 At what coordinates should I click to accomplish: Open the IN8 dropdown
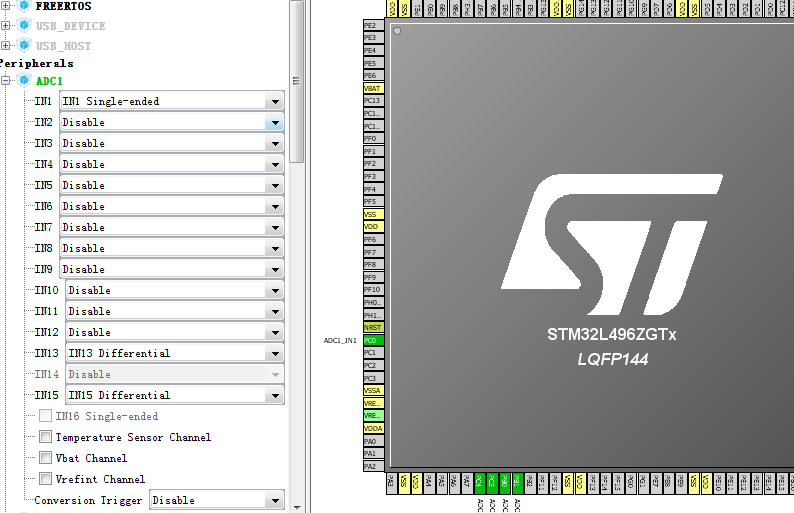172,249
